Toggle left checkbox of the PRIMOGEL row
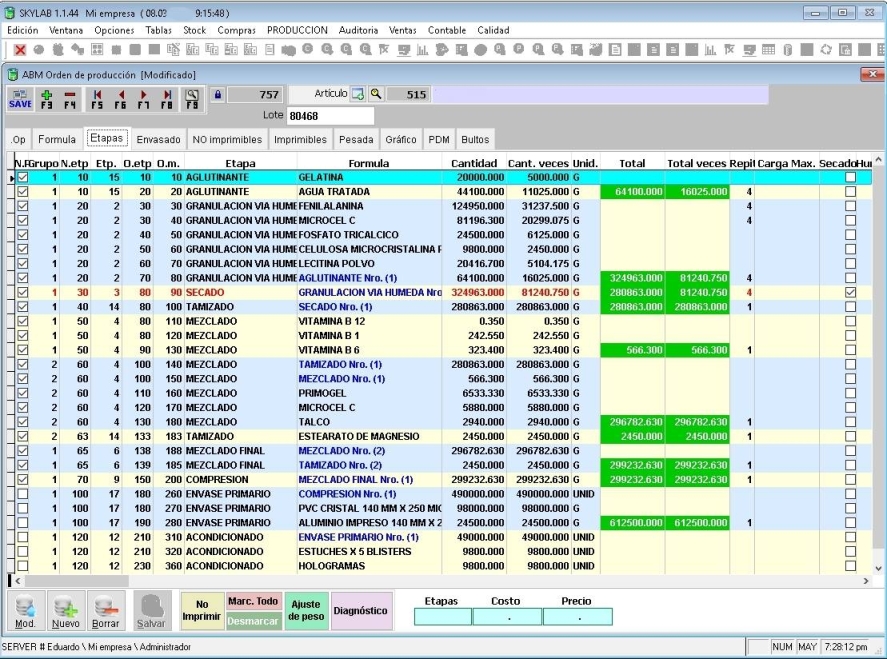887x659 pixels. click(23, 393)
